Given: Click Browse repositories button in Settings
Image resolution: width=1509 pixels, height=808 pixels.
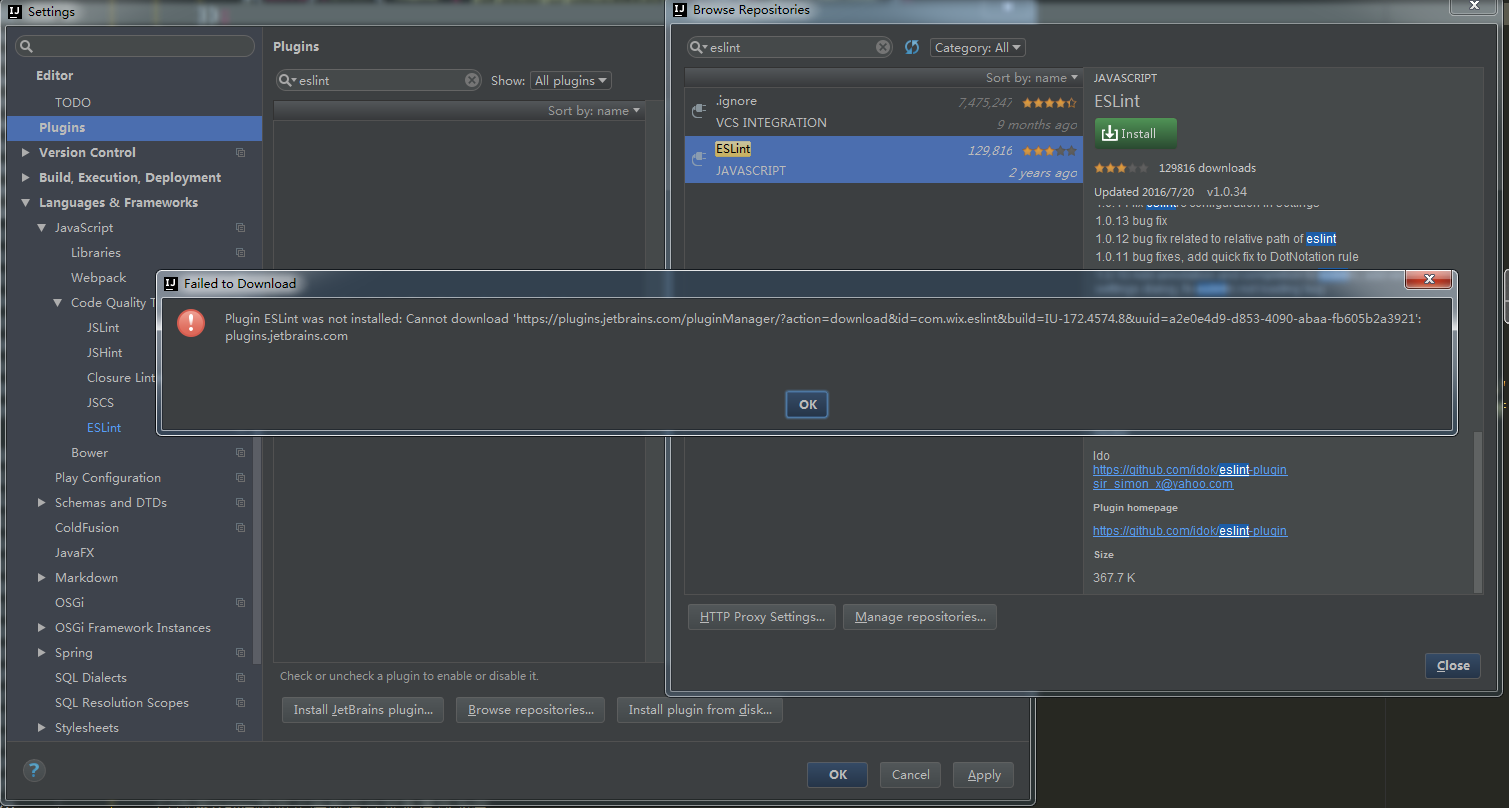Looking at the screenshot, I should (530, 710).
